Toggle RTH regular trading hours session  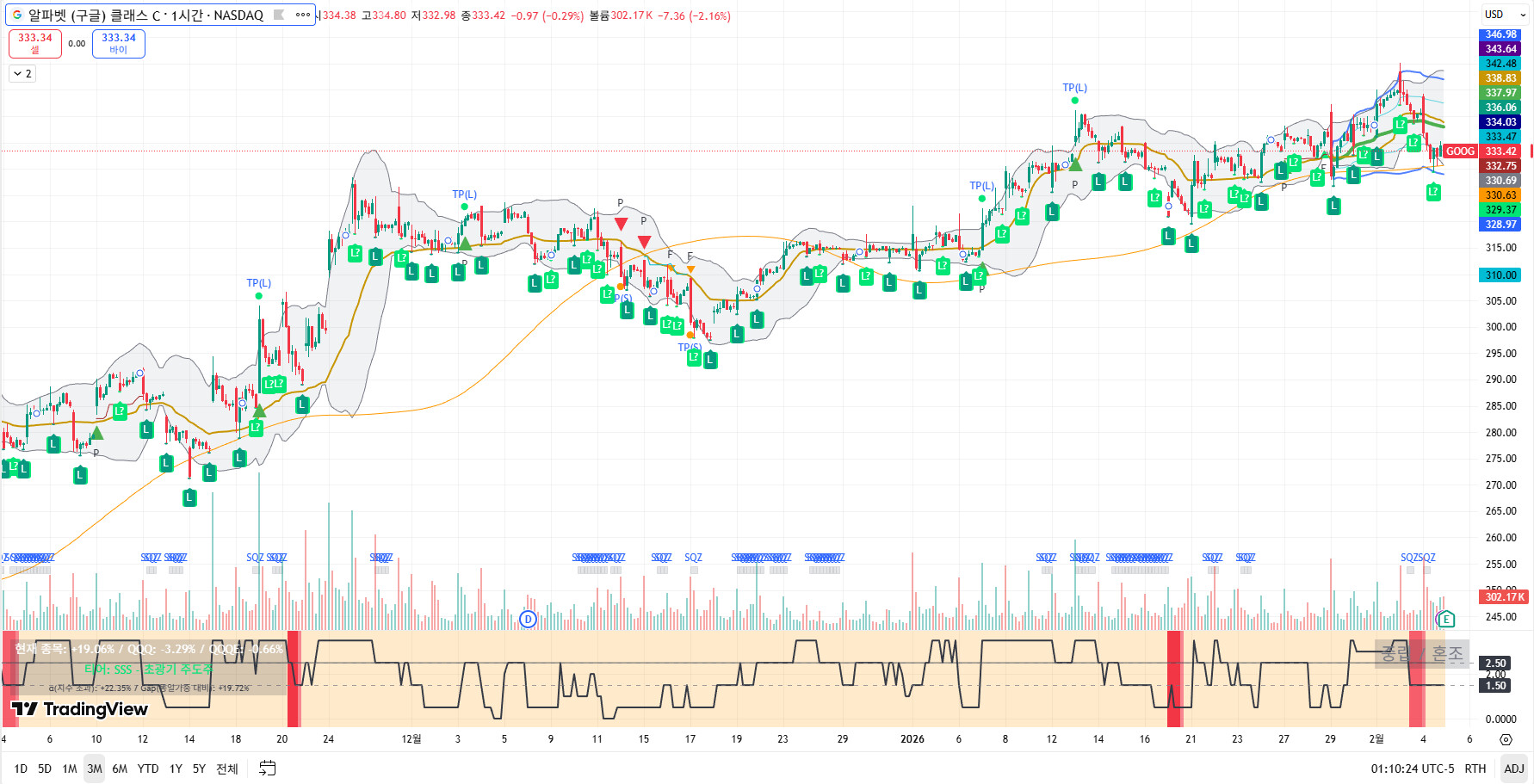pos(1475,769)
